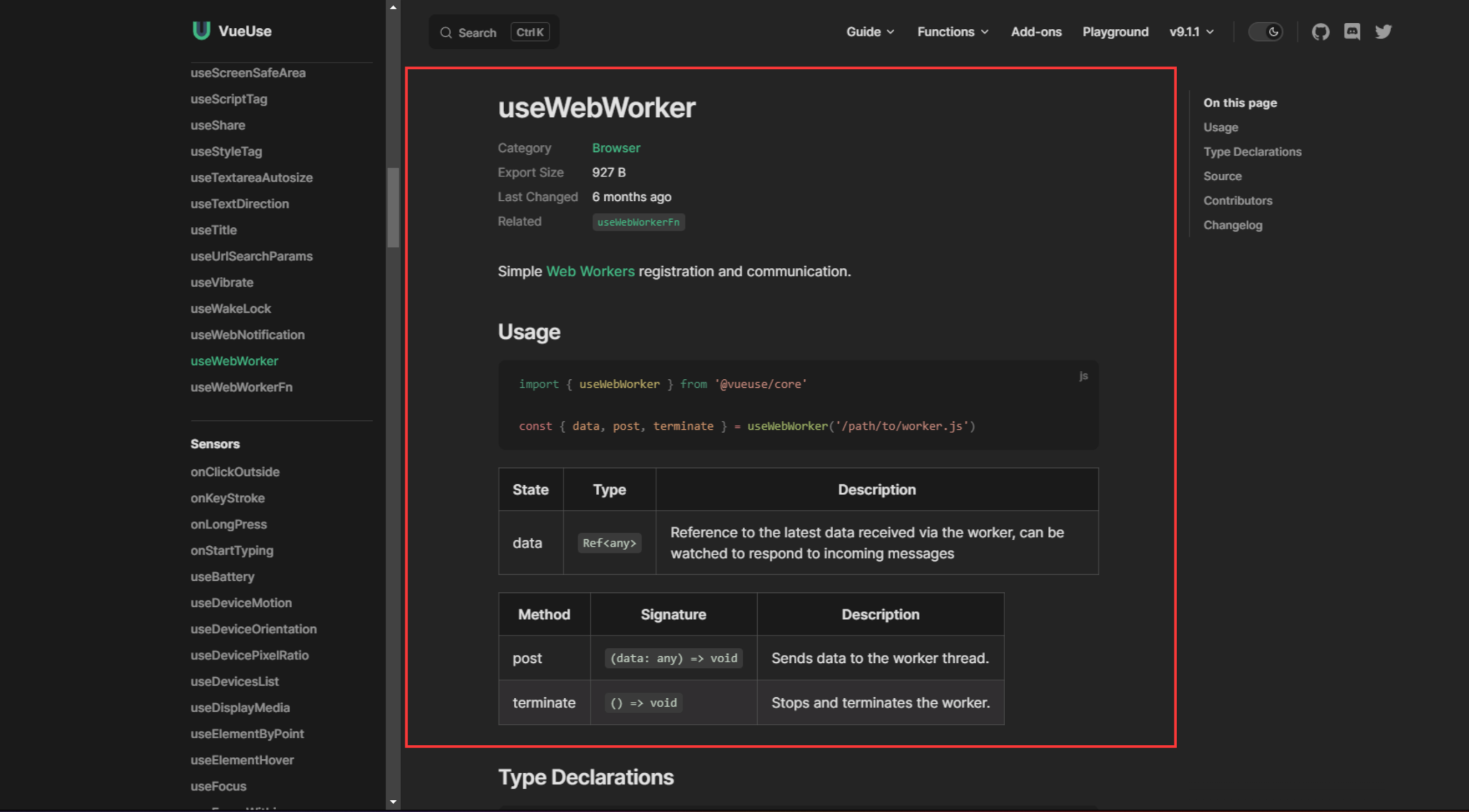Open useScriptTag in sidebar
1469x812 pixels.
click(x=229, y=99)
